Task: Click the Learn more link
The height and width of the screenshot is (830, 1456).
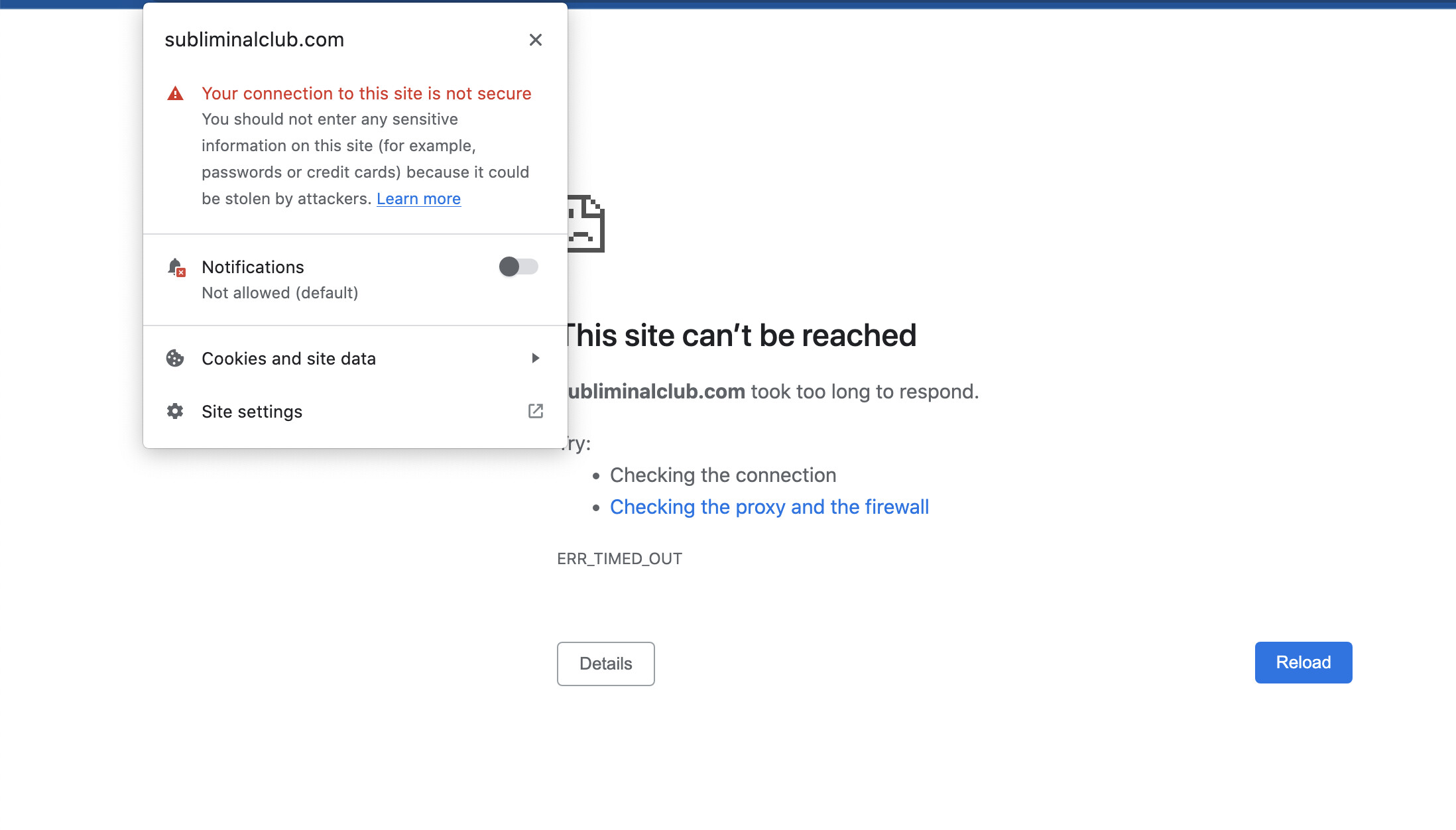Action: 418,199
